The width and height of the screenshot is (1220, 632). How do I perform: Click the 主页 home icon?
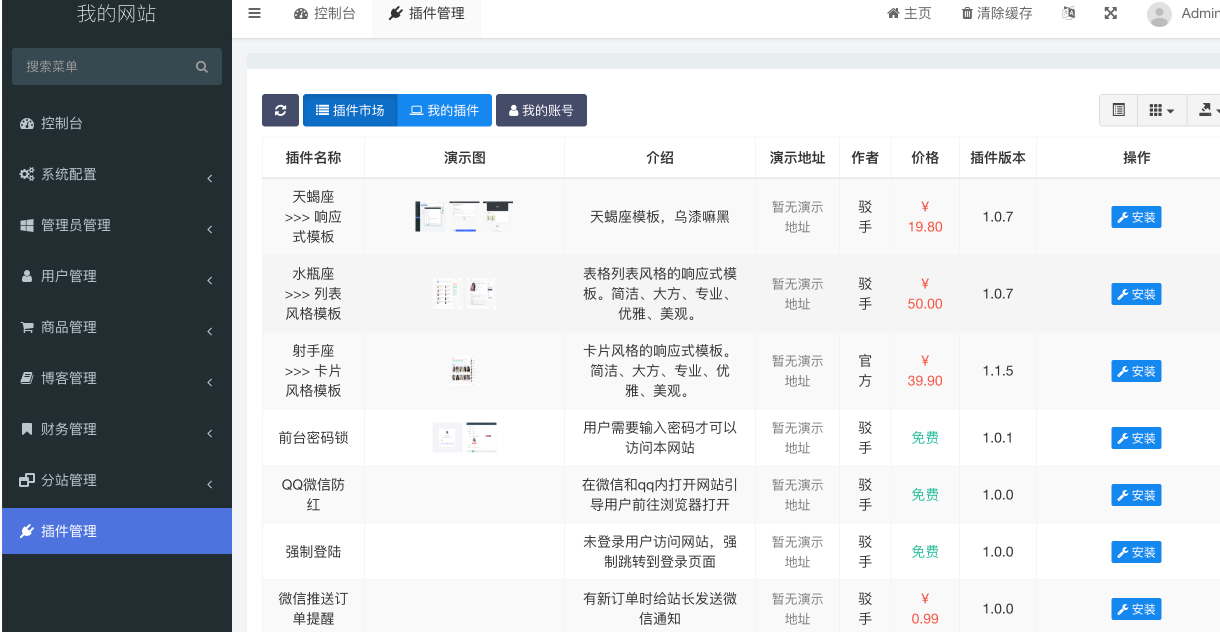(x=892, y=13)
